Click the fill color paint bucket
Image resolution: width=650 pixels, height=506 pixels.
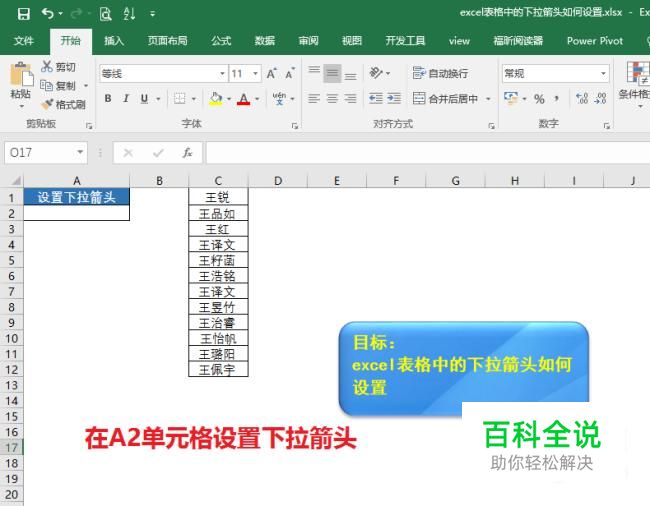point(215,99)
